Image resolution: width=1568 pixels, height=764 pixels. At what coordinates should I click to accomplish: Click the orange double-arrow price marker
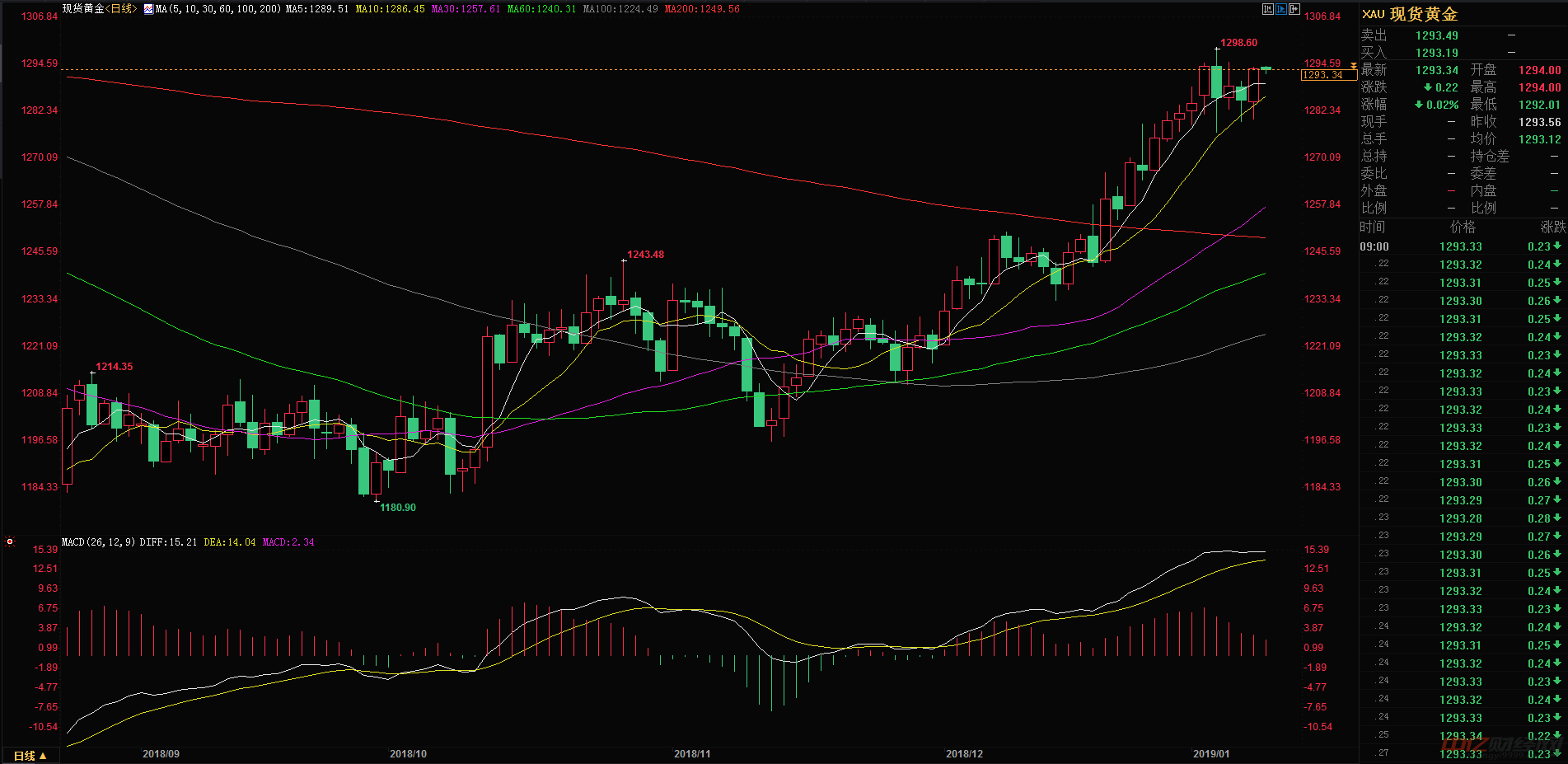[1353, 66]
